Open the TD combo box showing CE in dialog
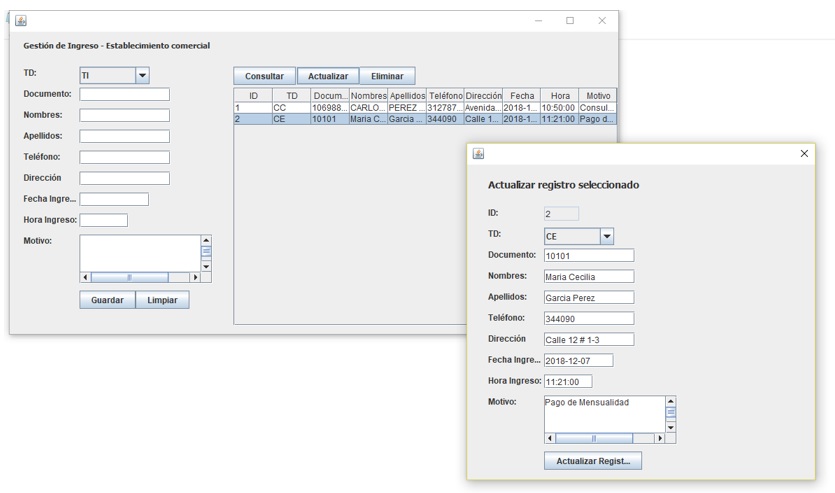This screenshot has width=835, height=493. [579, 236]
